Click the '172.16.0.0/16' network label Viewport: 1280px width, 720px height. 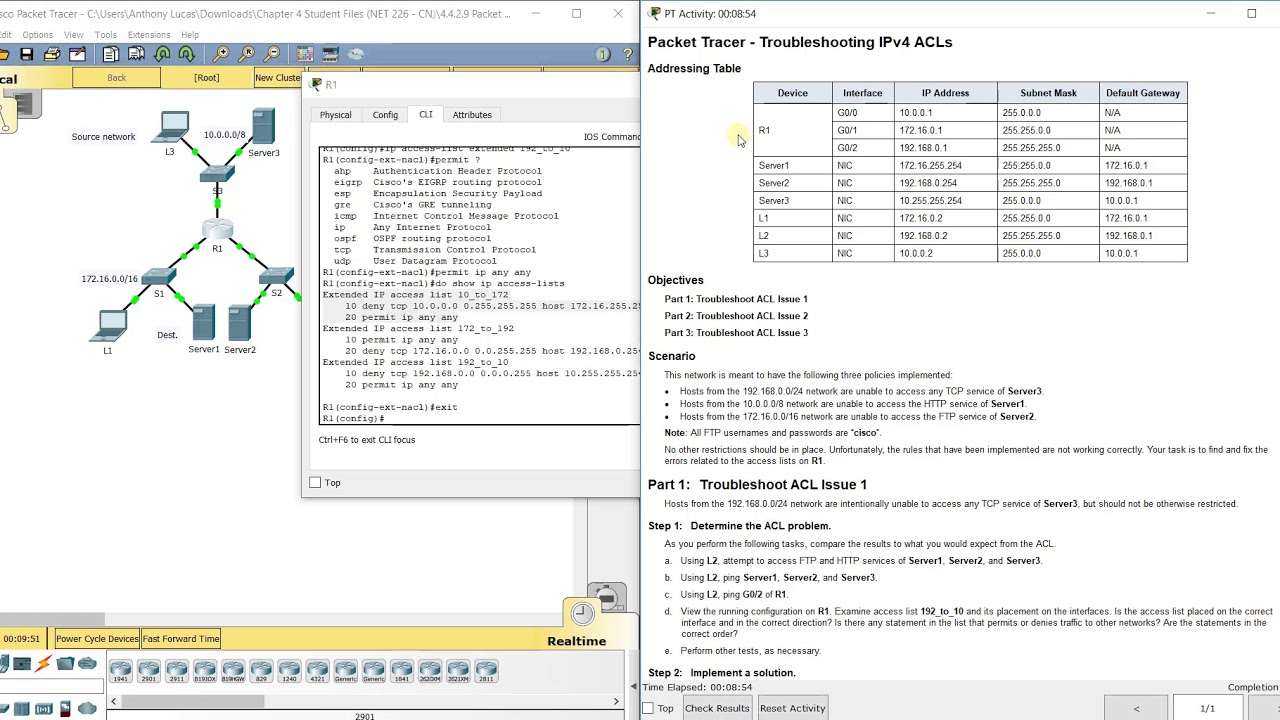(x=109, y=279)
